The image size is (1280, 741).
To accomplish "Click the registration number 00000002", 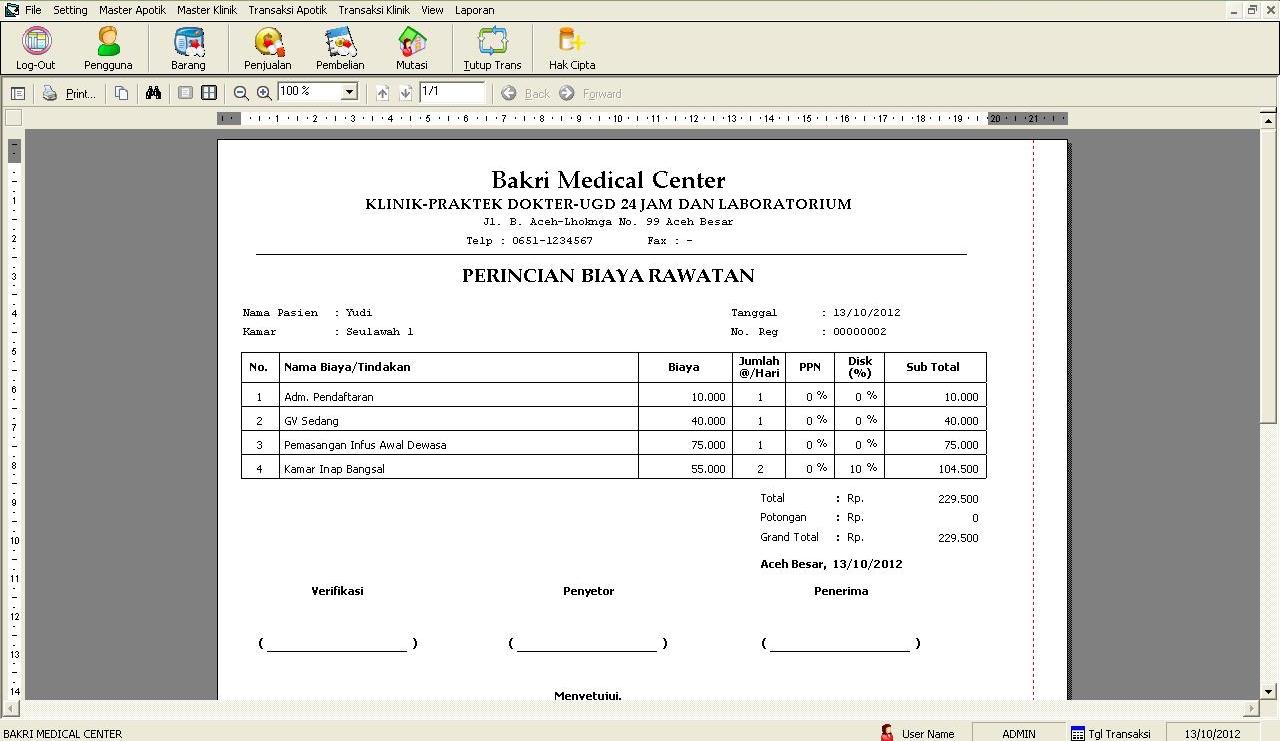I will (859, 331).
